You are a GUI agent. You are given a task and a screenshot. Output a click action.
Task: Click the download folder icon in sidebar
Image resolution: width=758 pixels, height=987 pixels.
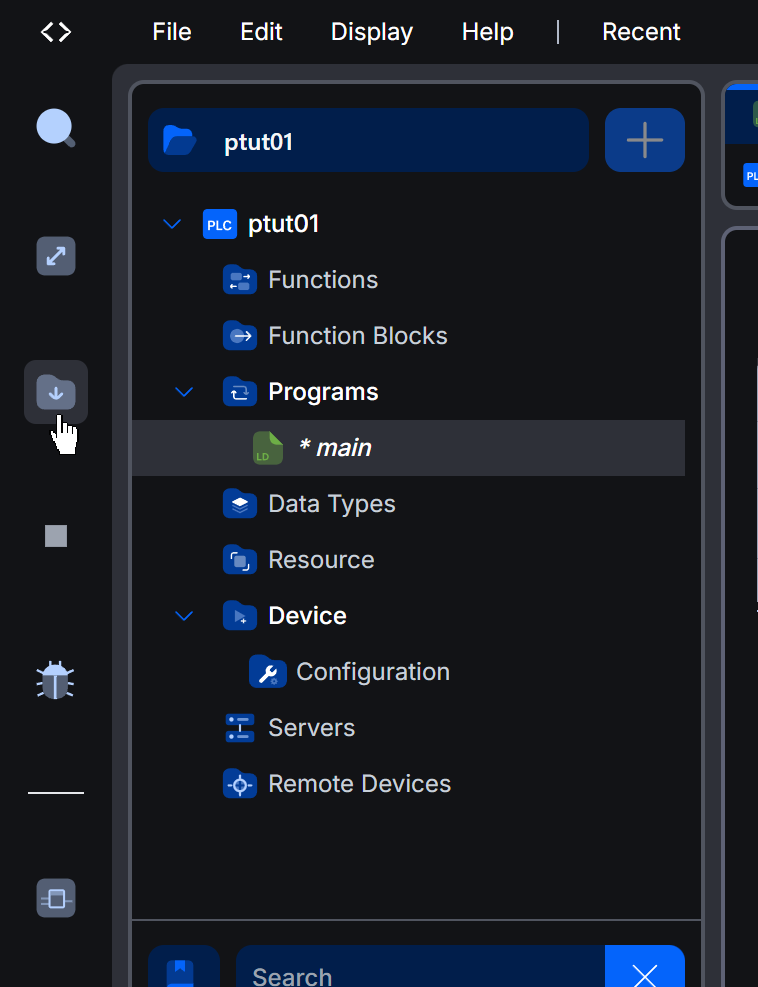click(56, 391)
